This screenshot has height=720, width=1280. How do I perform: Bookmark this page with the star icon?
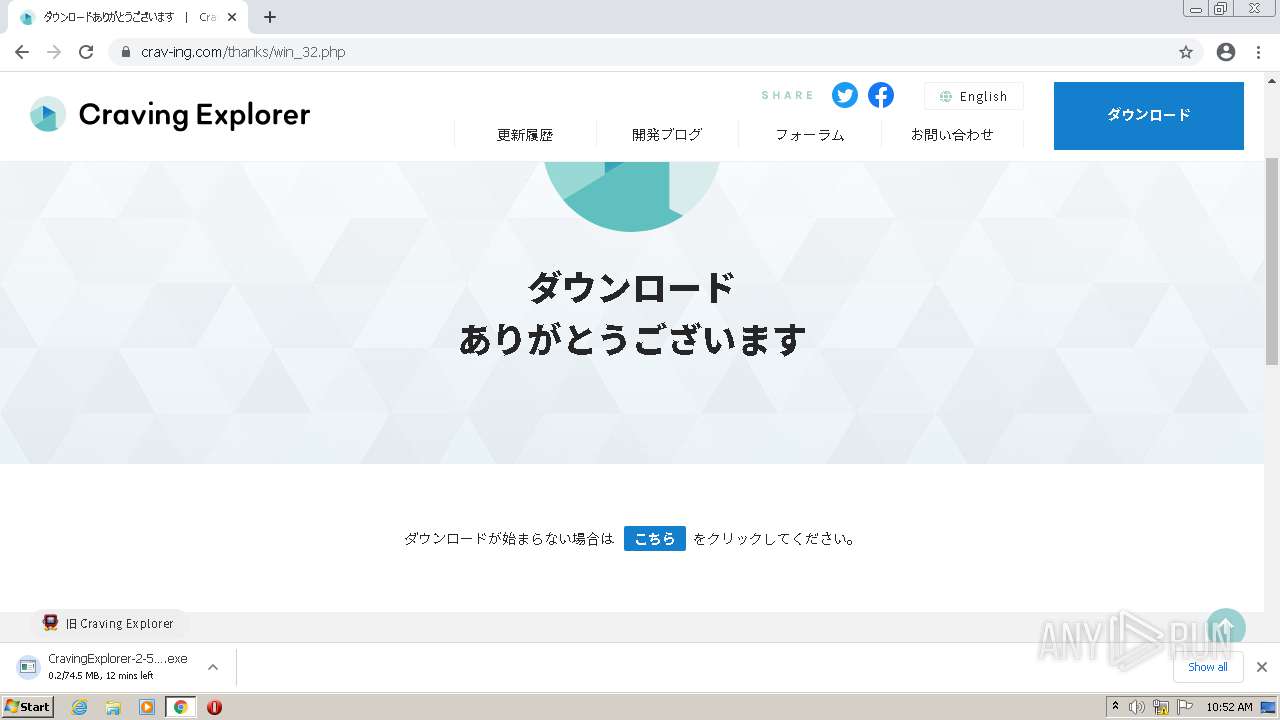click(1186, 52)
